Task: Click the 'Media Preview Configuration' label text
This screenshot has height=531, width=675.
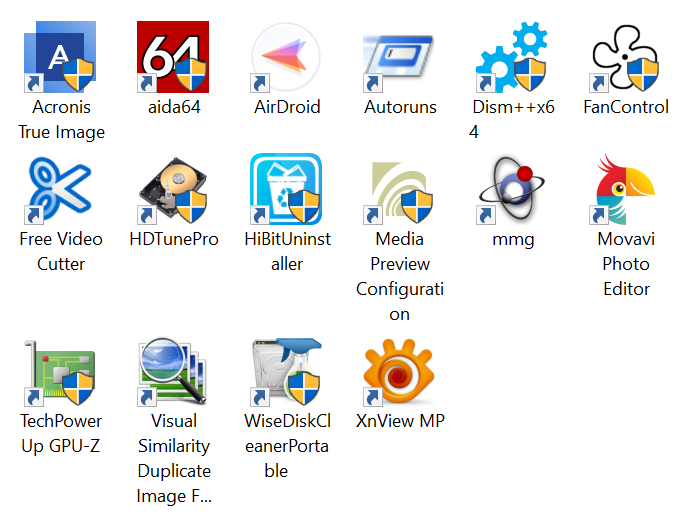Action: point(400,276)
